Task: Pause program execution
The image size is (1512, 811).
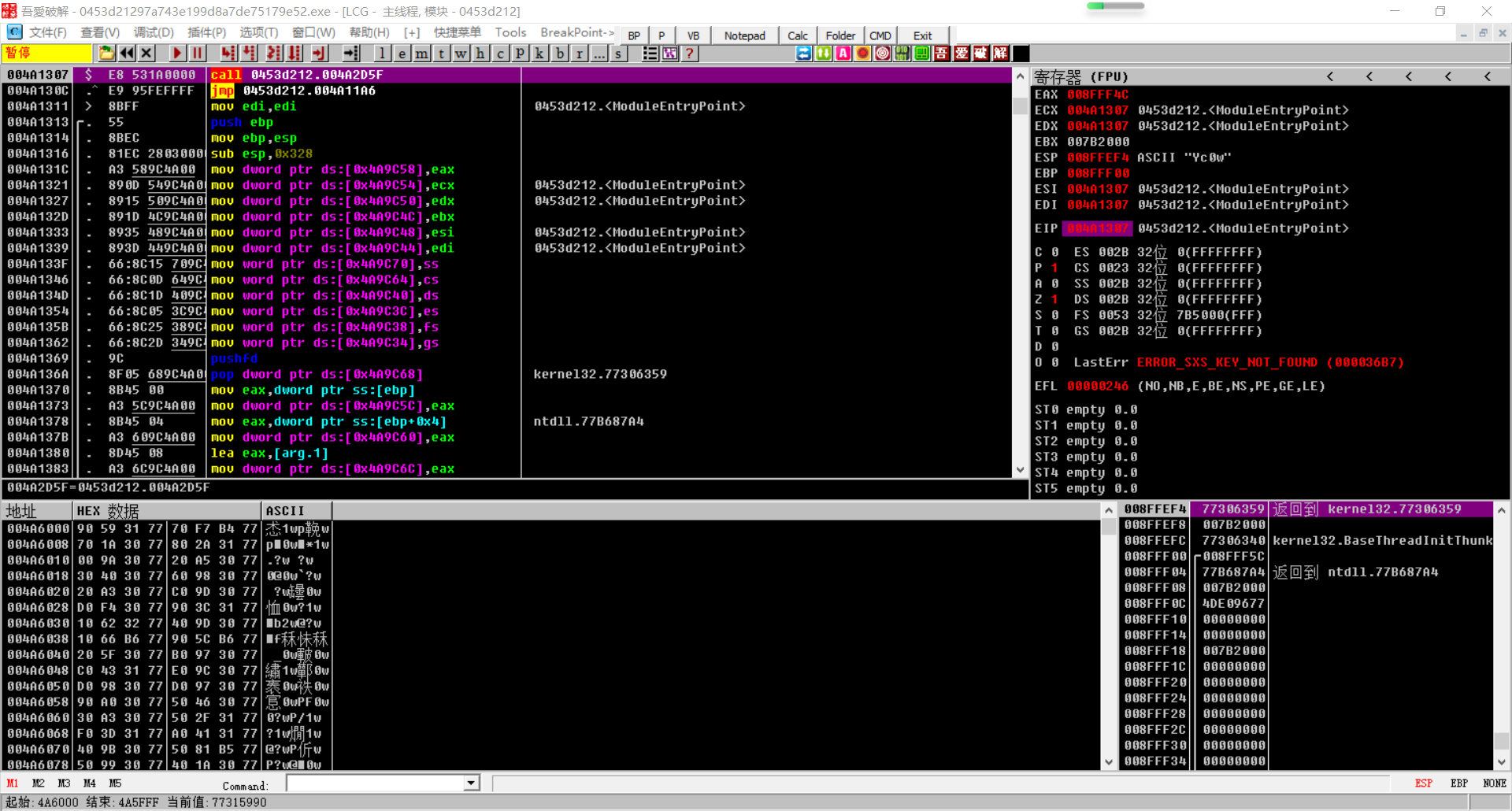Action: click(196, 53)
